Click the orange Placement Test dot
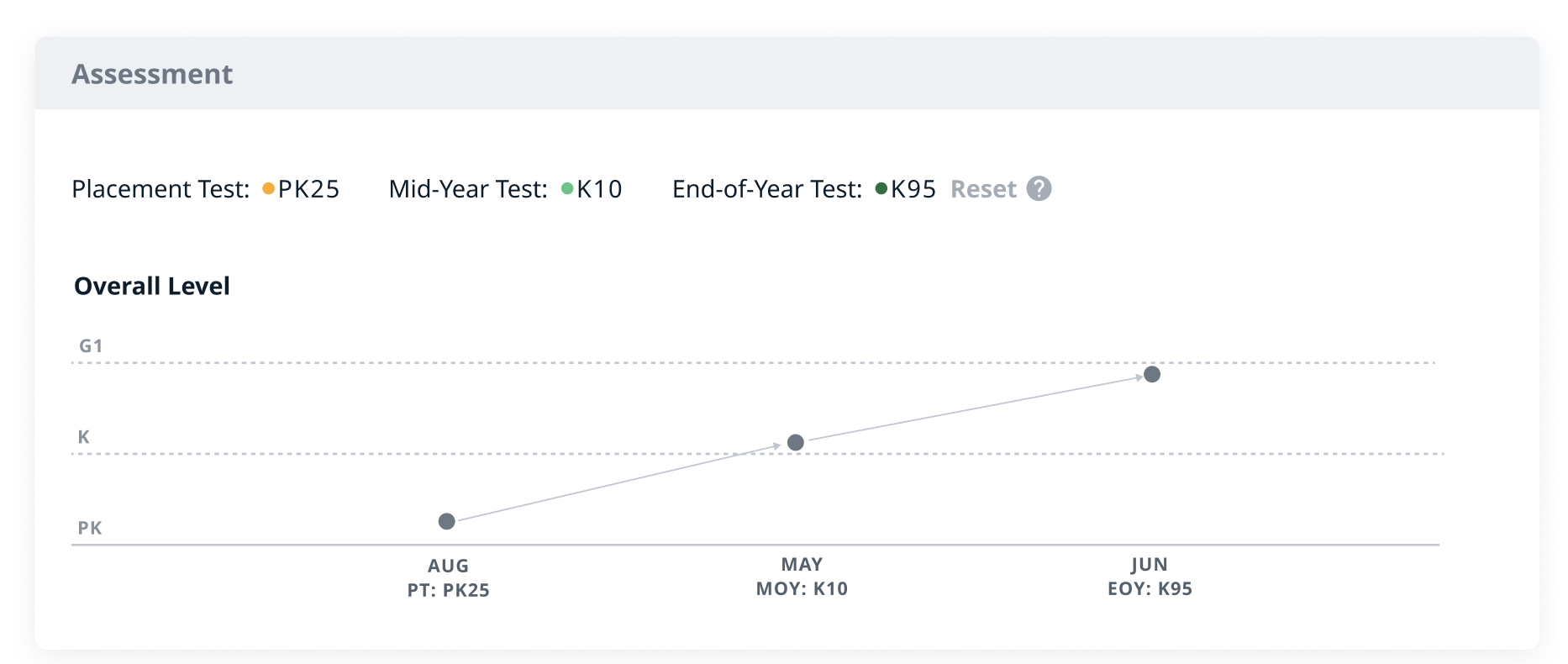This screenshot has width=1568, height=664. pos(268,188)
